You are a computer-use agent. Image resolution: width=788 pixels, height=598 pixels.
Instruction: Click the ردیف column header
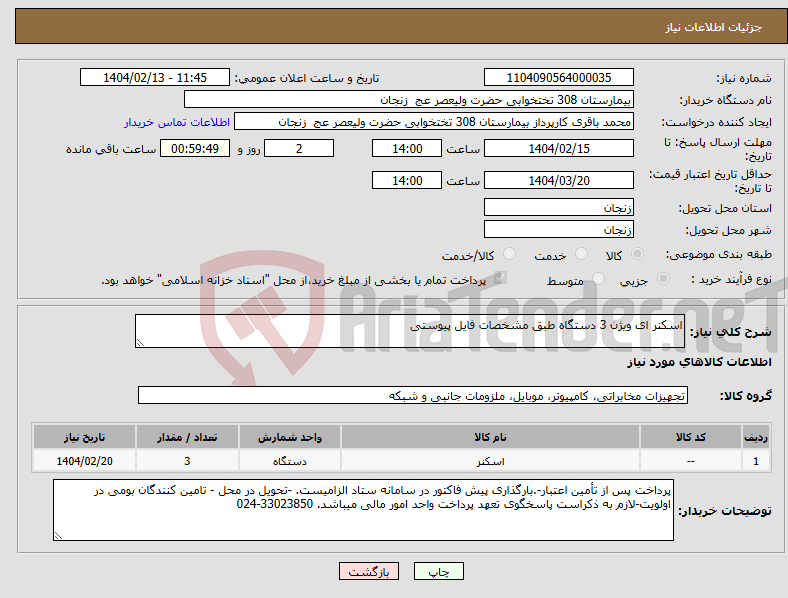(756, 437)
